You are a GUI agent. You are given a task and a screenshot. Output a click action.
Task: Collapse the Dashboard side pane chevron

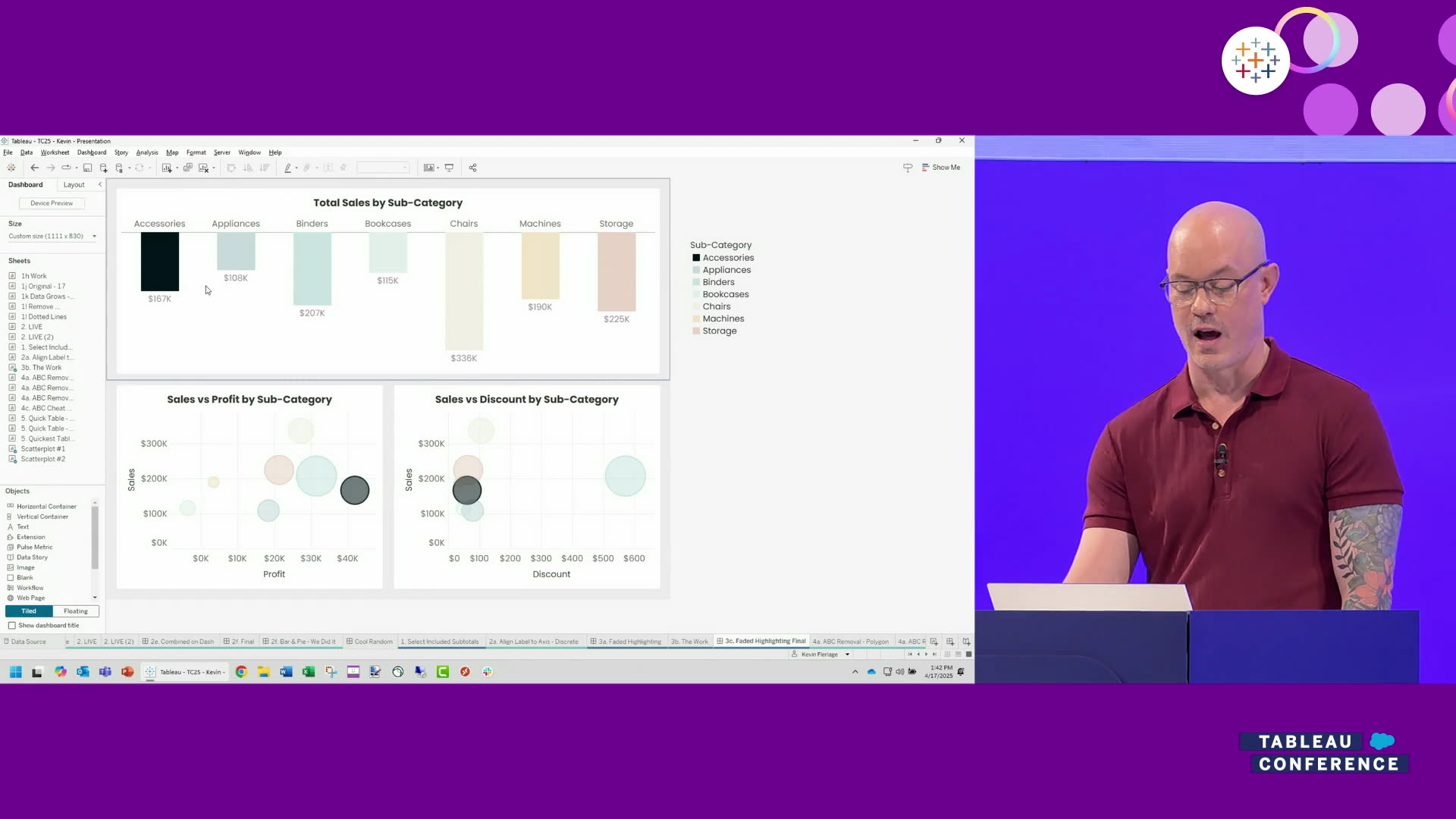(x=100, y=184)
